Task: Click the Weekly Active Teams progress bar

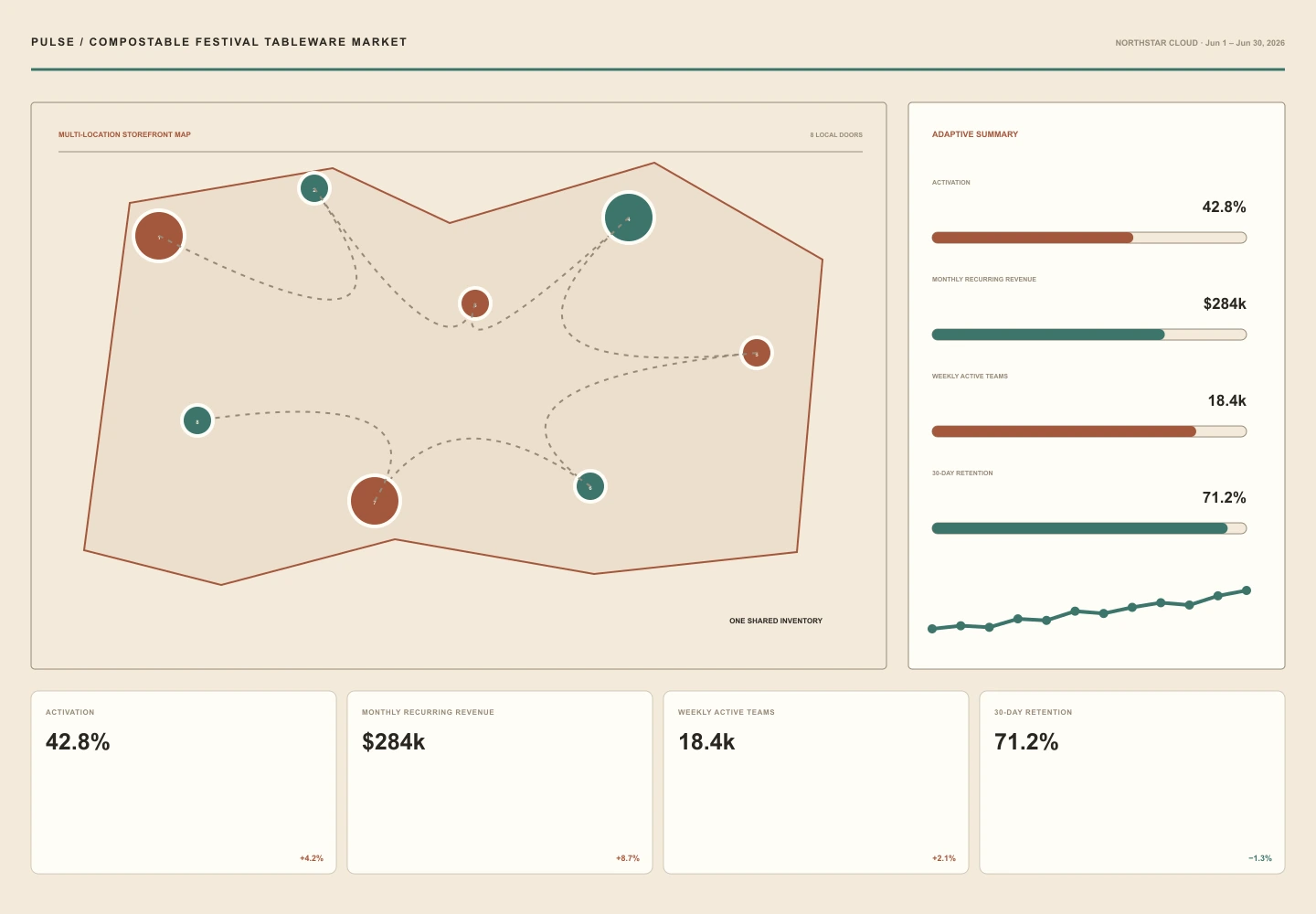Action: 1089,431
